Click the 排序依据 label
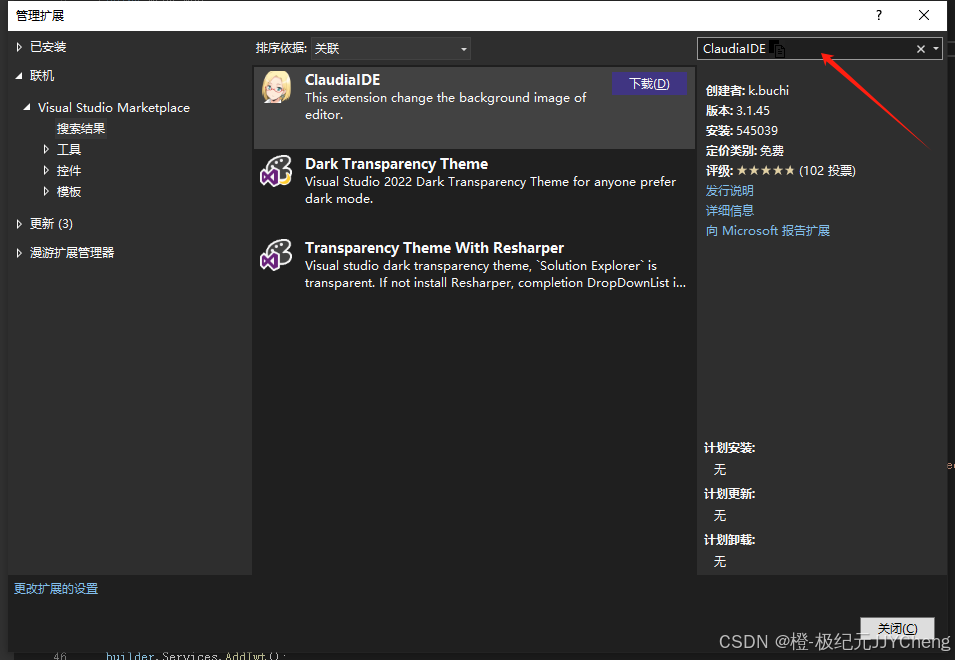Viewport: 955px width, 660px height. click(281, 48)
